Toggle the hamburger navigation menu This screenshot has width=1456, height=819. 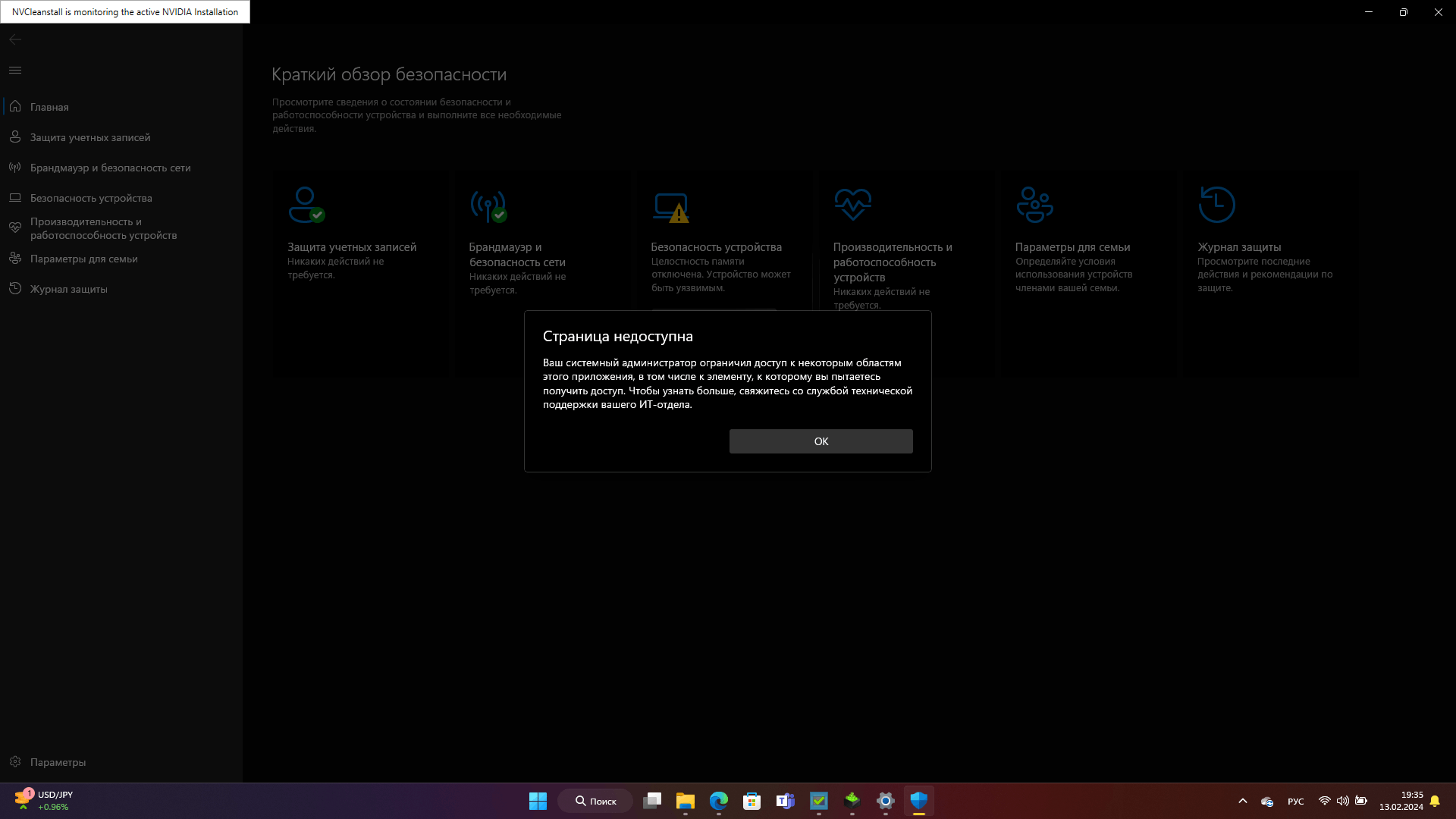pos(15,70)
